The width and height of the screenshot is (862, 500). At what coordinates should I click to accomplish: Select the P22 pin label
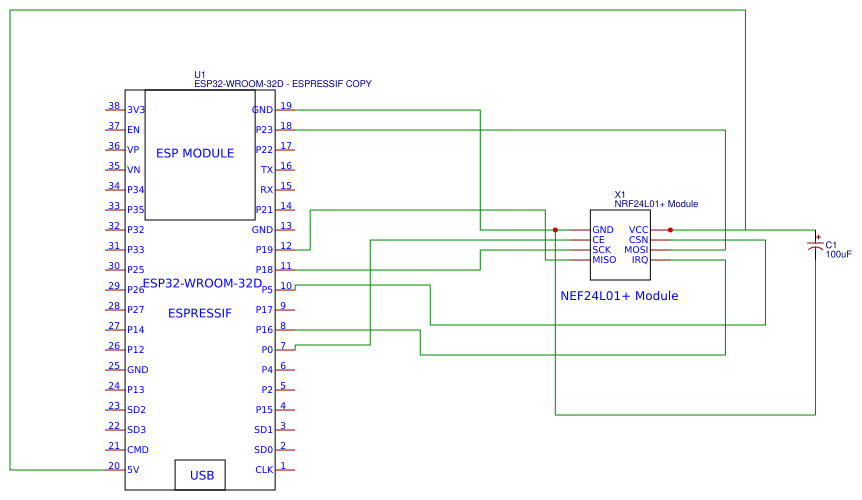264,150
